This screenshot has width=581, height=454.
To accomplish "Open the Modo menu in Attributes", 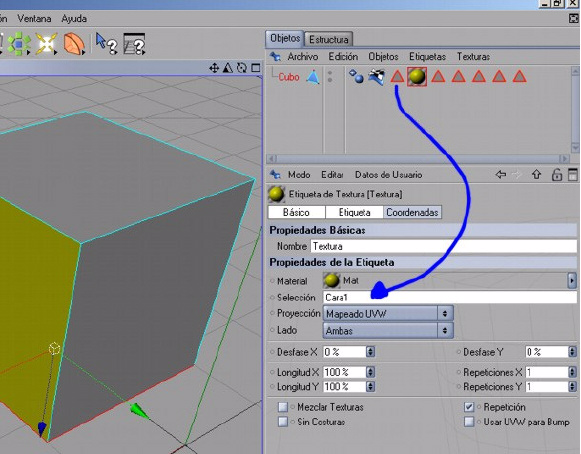I will click(299, 174).
